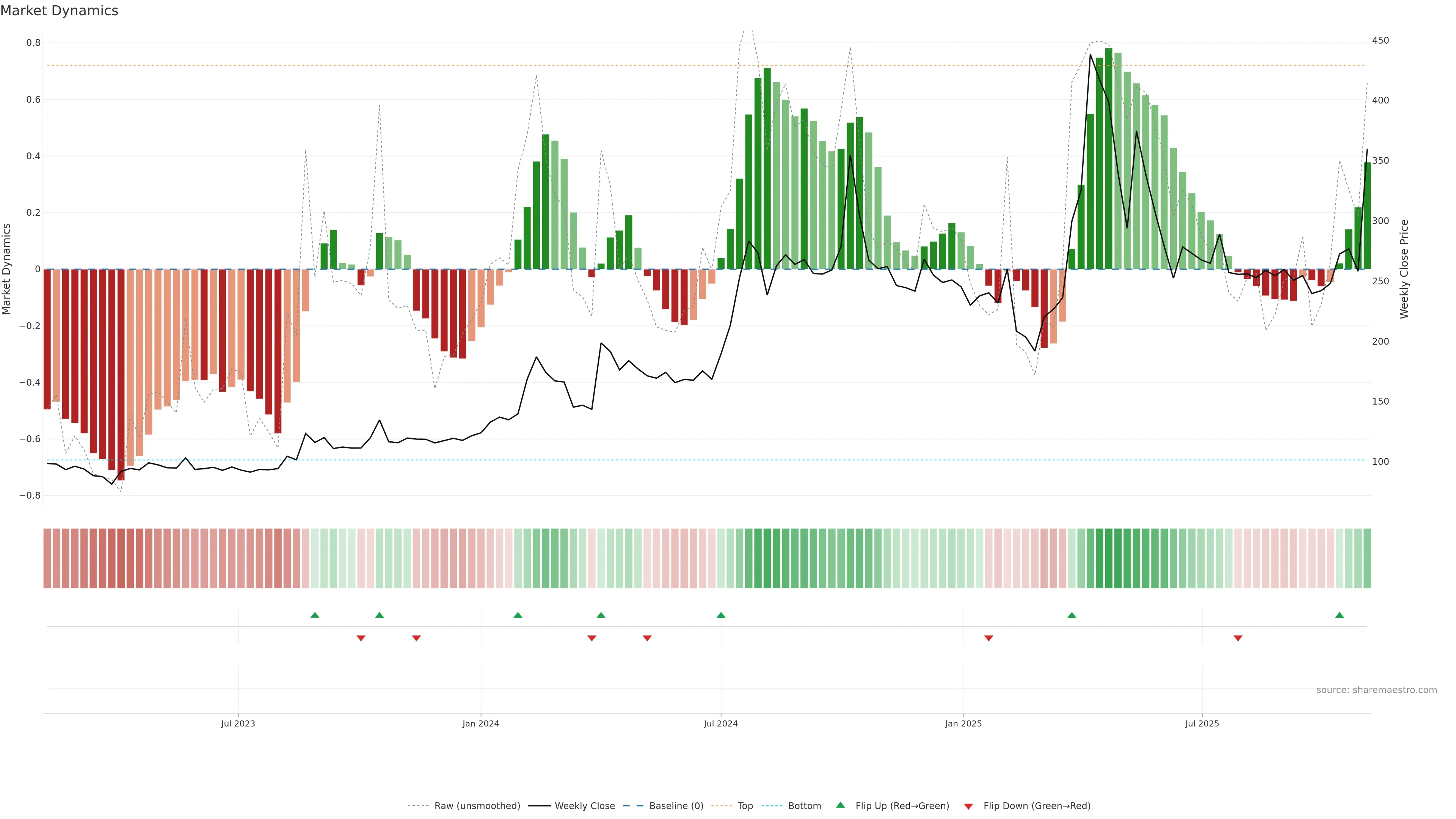Click the flip-down triangle just after Jan 2025

[x=988, y=638]
